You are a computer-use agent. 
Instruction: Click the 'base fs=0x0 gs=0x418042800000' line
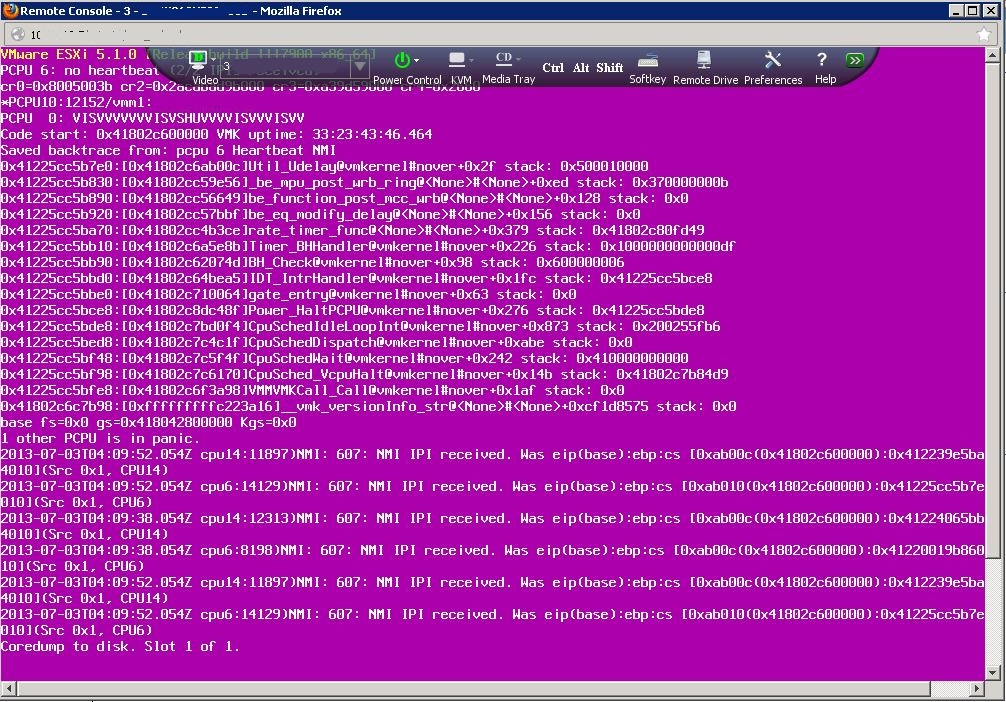coord(148,422)
